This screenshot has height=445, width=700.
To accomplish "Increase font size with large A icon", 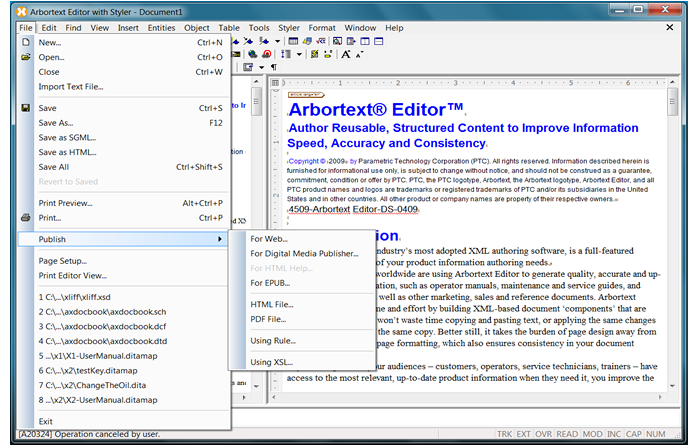I will point(346,54).
